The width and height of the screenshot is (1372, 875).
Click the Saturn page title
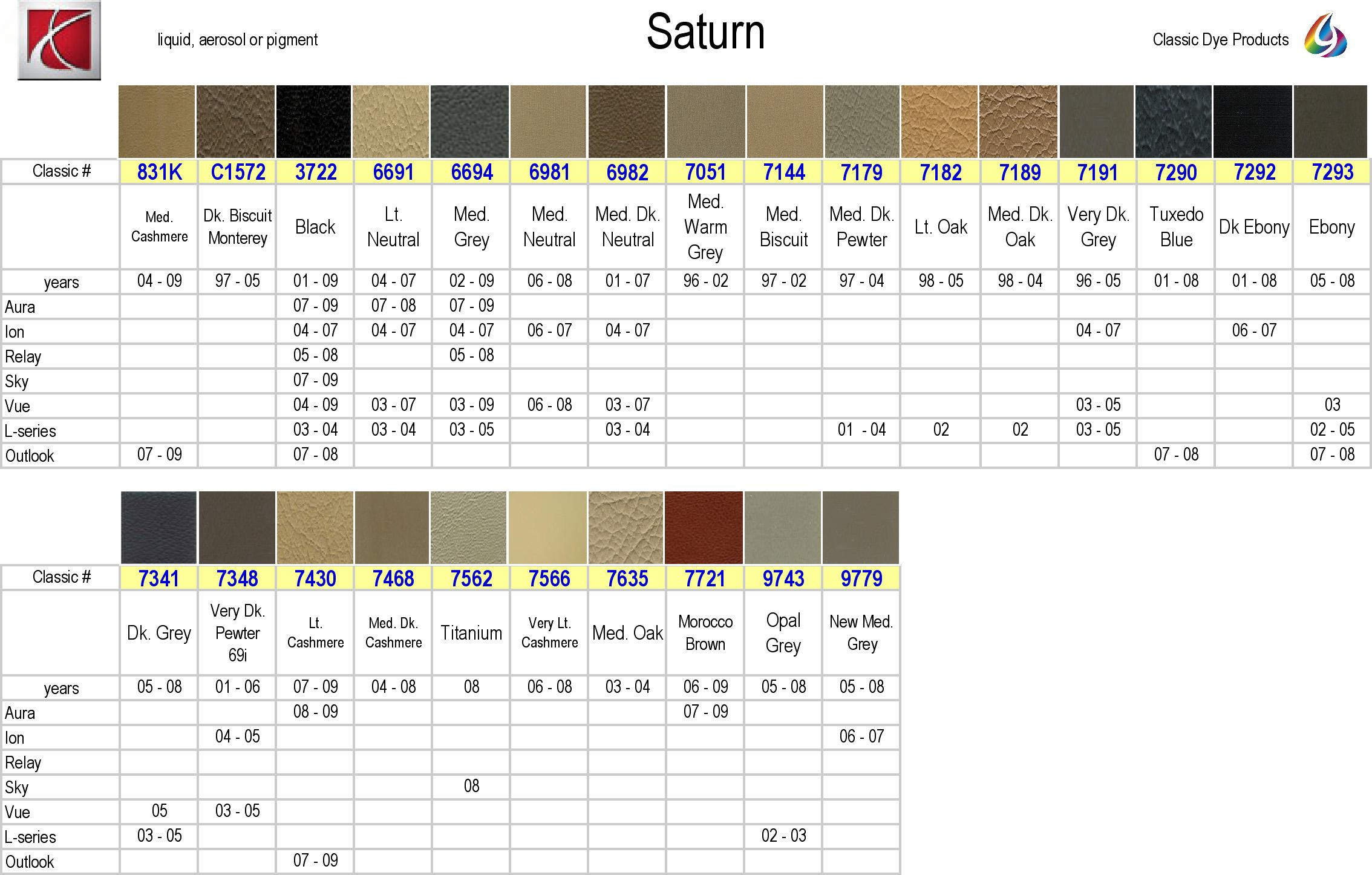pos(705,31)
